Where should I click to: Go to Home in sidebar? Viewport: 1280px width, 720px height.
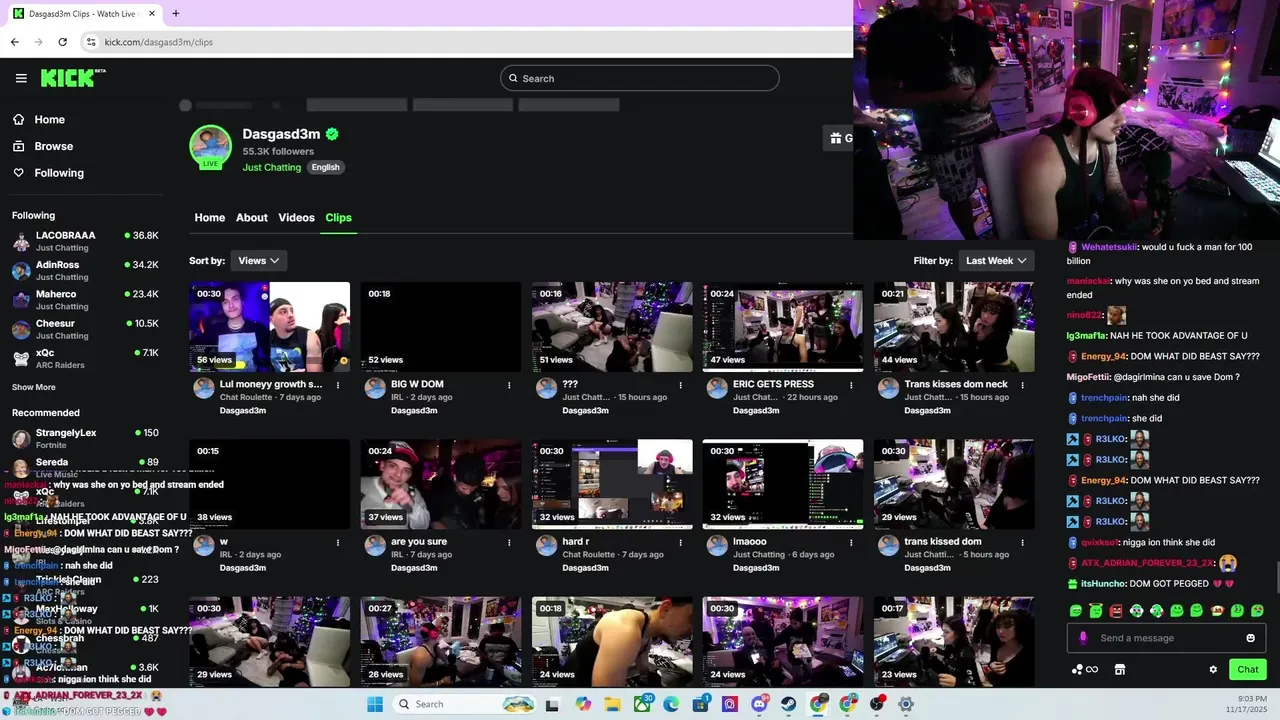click(x=49, y=119)
